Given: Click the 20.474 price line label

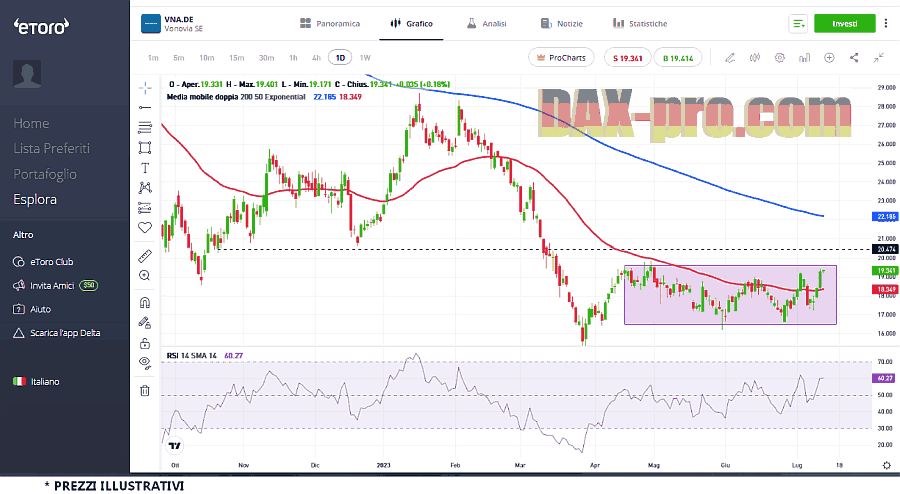Looking at the screenshot, I should (x=885, y=249).
